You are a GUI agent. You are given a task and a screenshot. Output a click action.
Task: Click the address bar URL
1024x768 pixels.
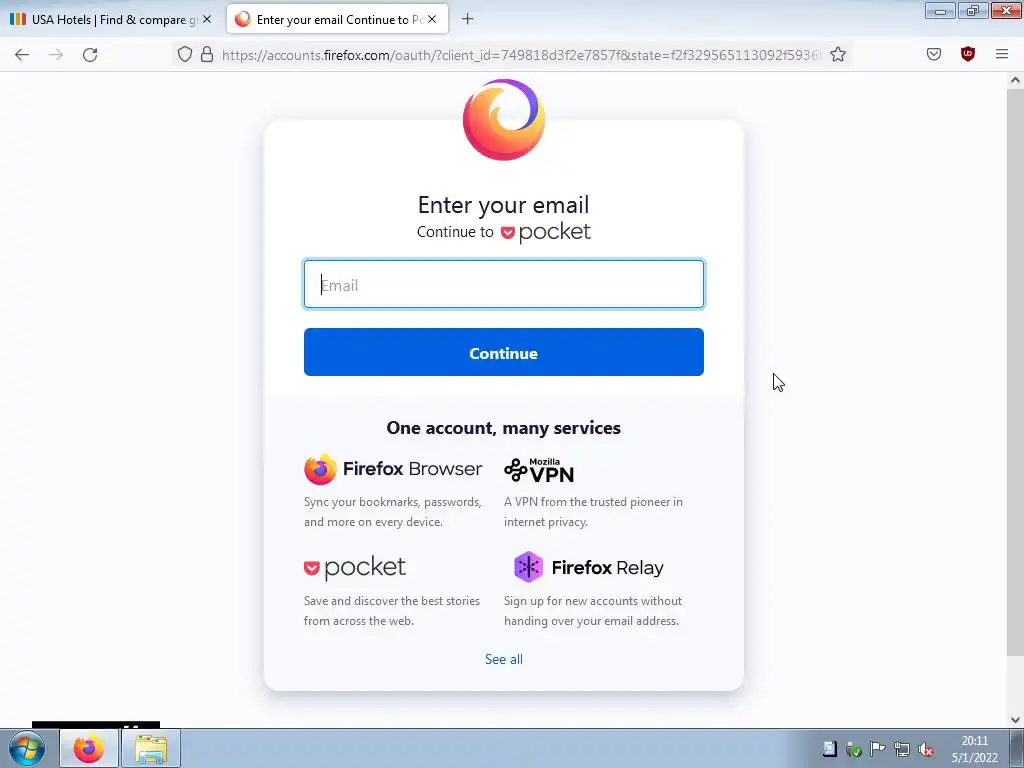pyautogui.click(x=520, y=55)
